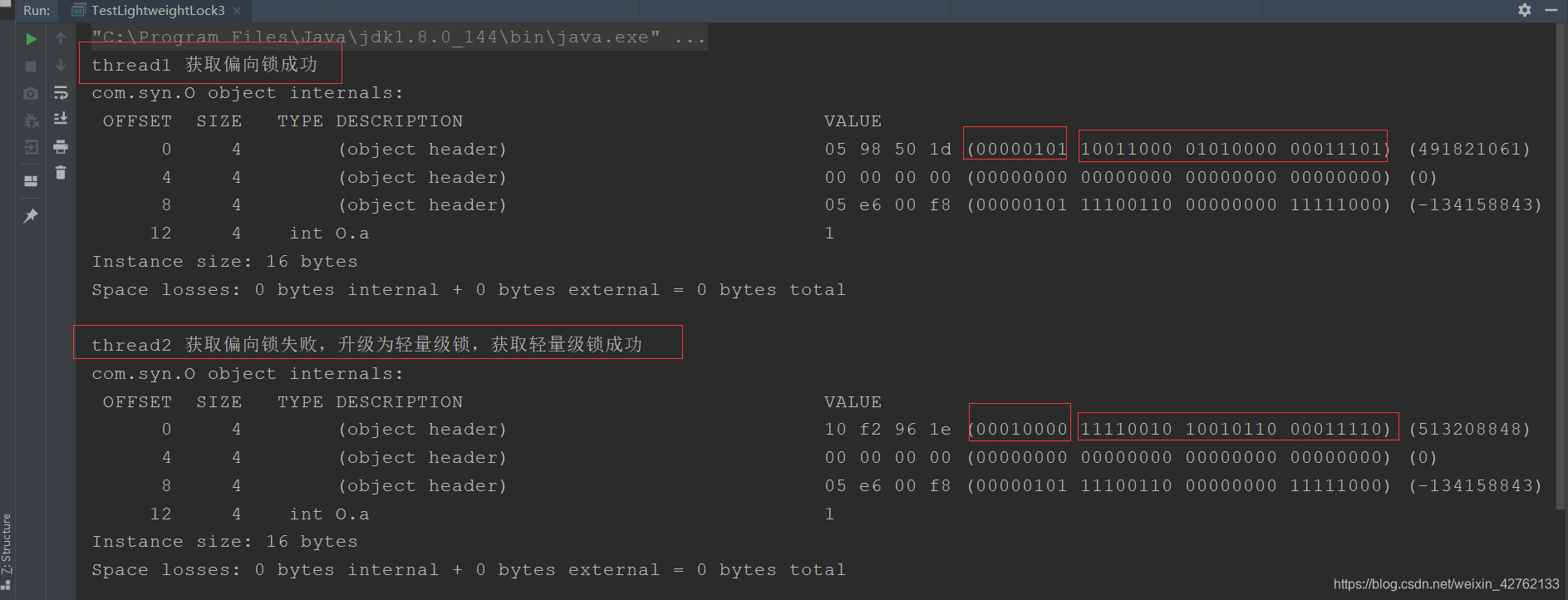
Task: Pin the Run tab with the pin icon
Action: [x=31, y=216]
